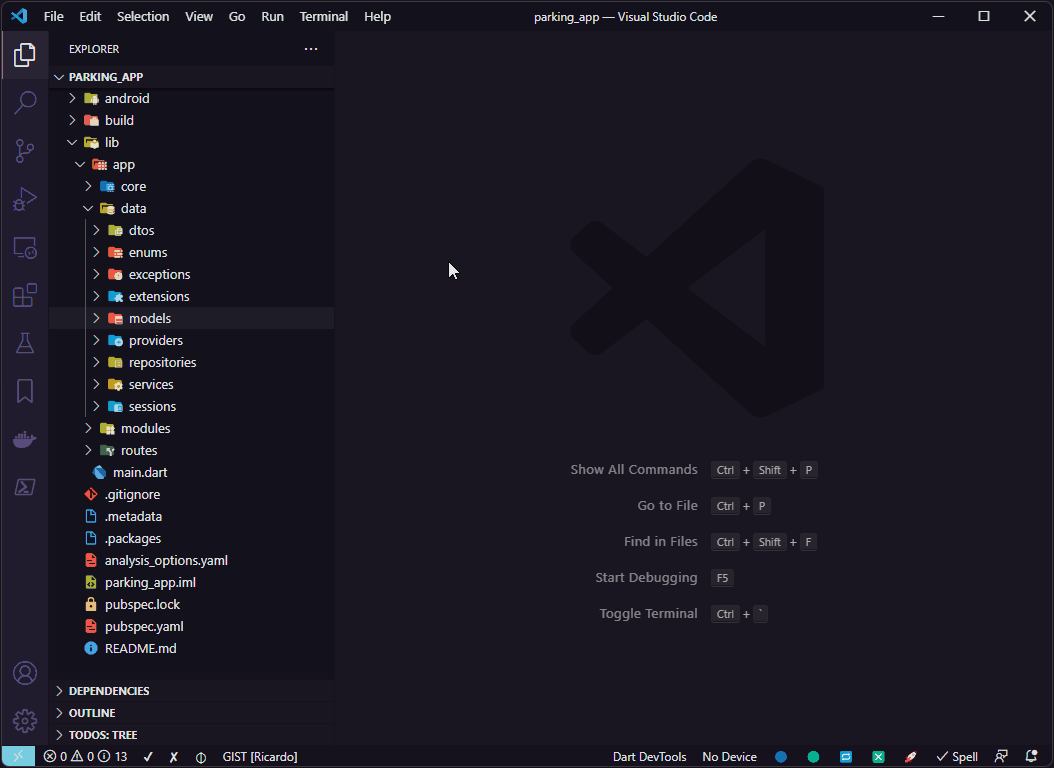Open the Source Control view icon
The height and width of the screenshot is (768, 1054).
click(25, 151)
